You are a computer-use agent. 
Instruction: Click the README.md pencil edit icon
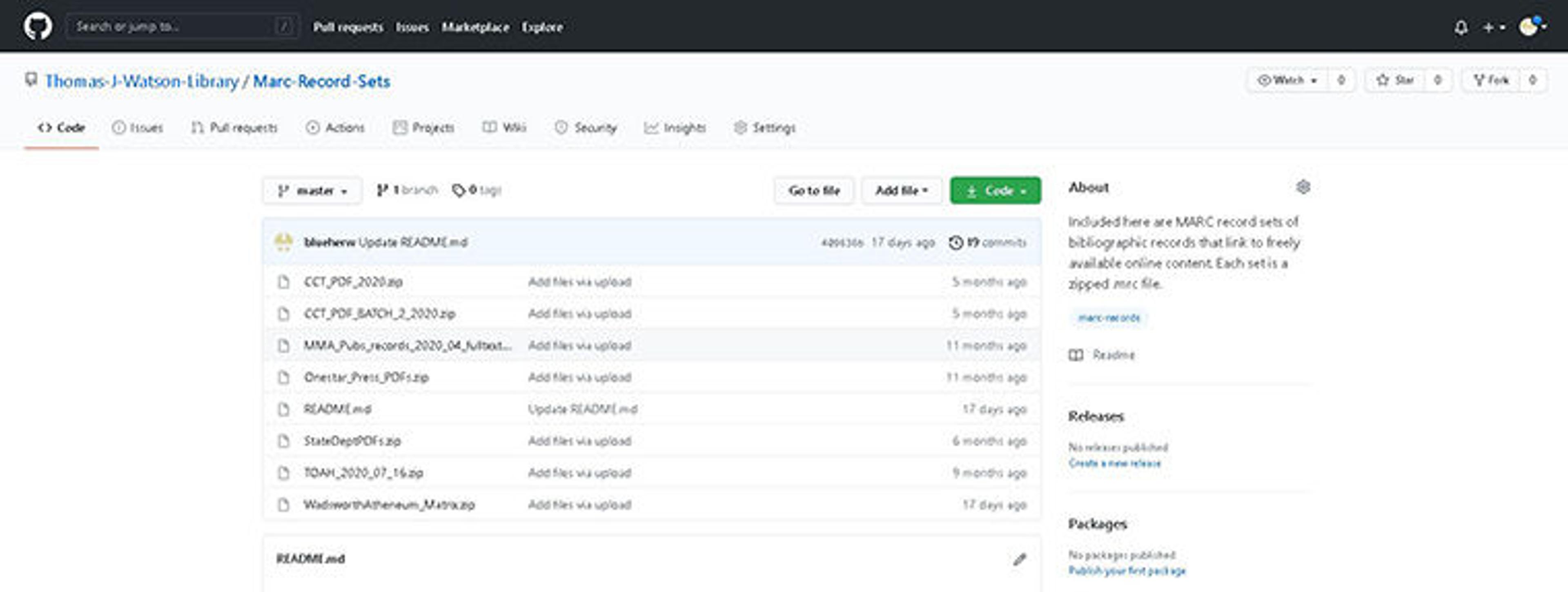coord(1020,559)
